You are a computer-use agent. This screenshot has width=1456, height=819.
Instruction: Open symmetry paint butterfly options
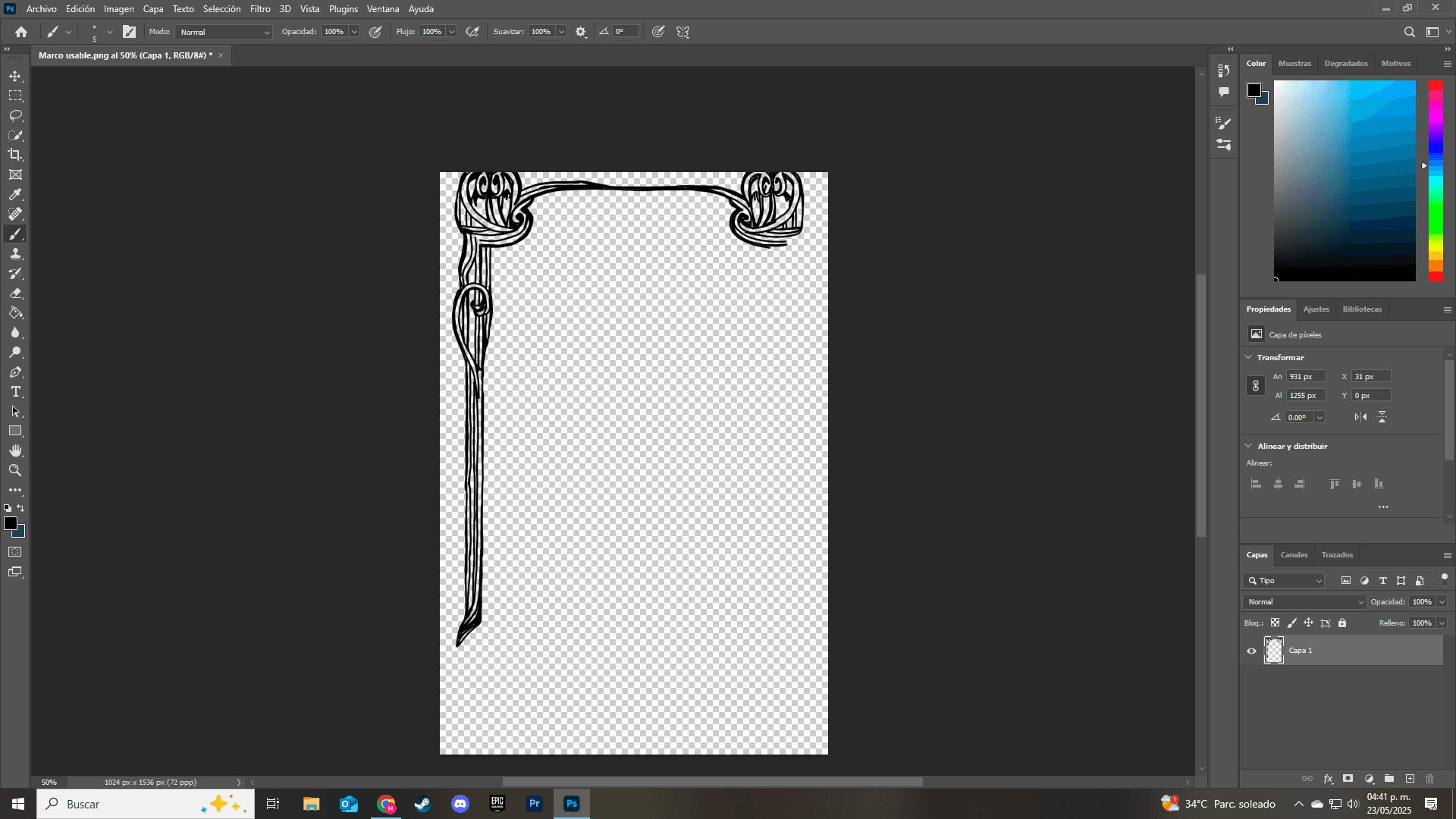tap(683, 32)
